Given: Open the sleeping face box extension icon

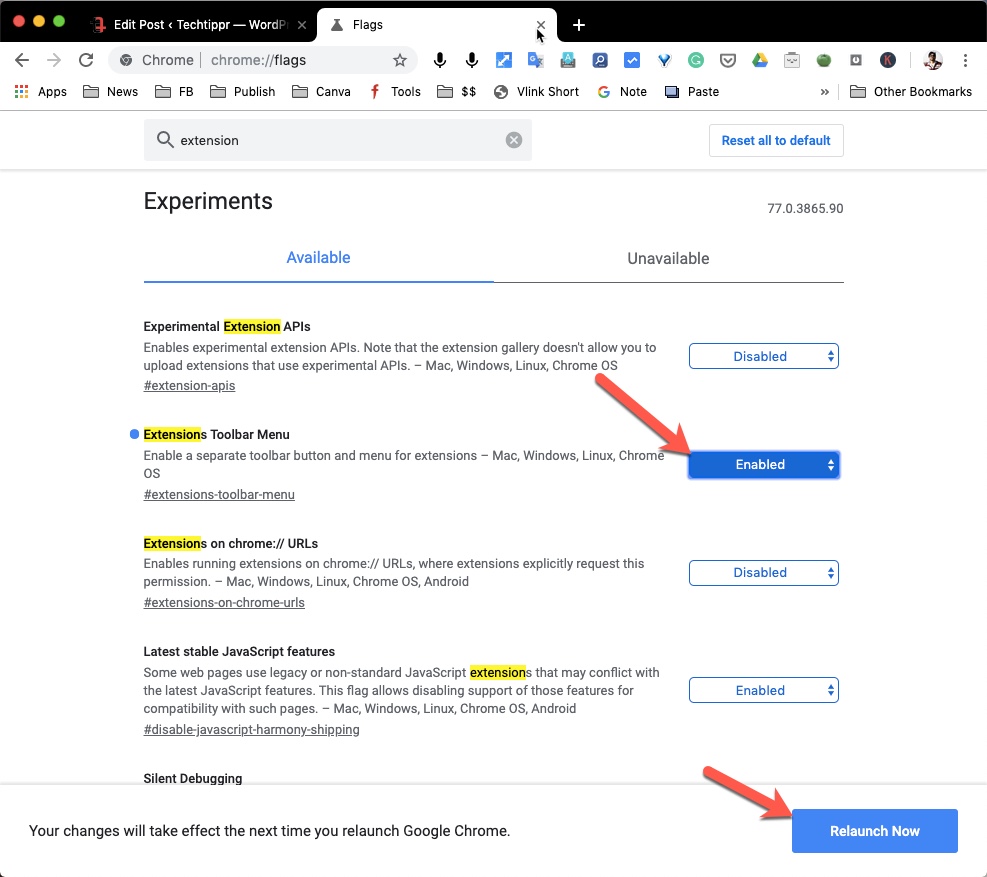Looking at the screenshot, I should (792, 60).
